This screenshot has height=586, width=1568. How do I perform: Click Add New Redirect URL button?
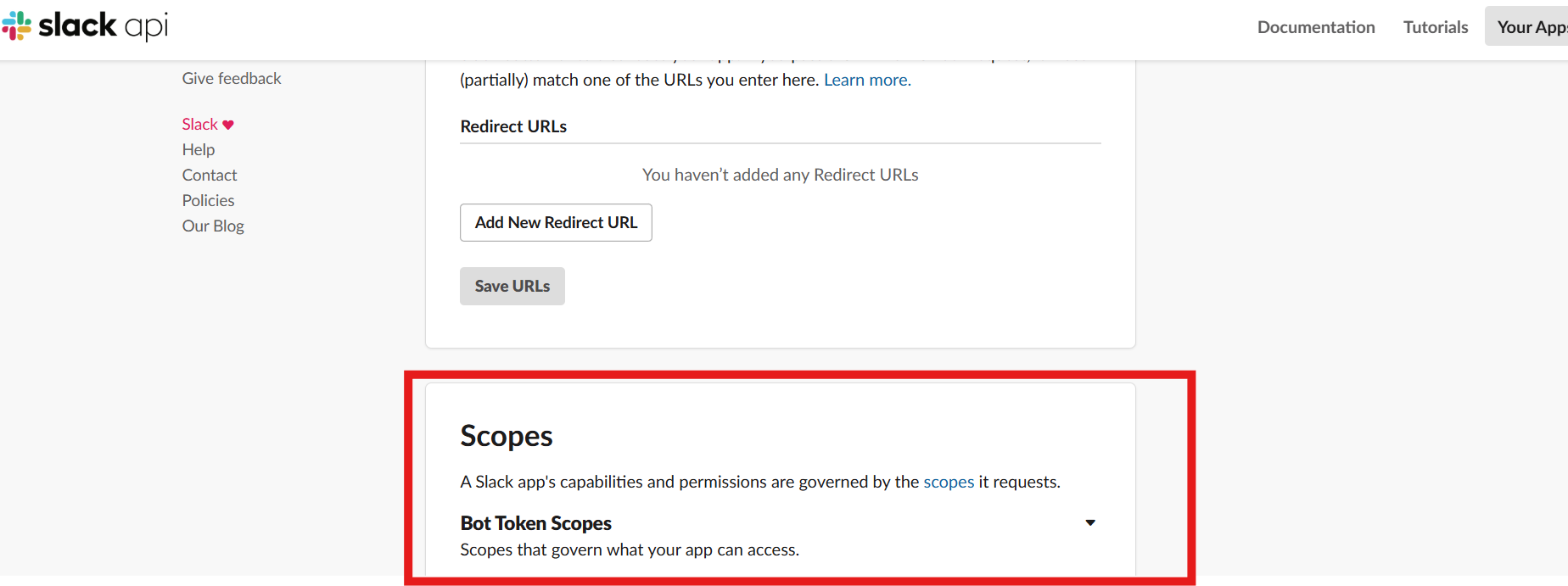point(556,222)
